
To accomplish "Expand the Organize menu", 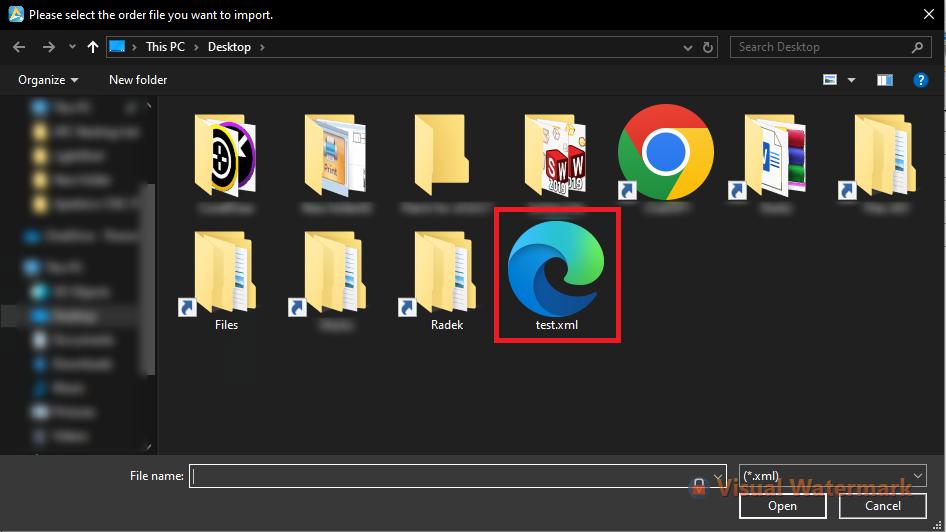I will (x=48, y=80).
